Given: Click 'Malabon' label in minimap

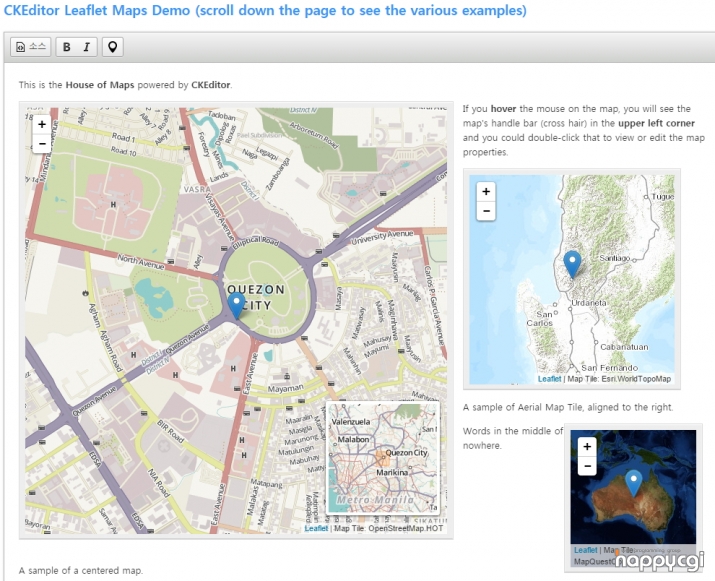Looking at the screenshot, I should 353,439.
